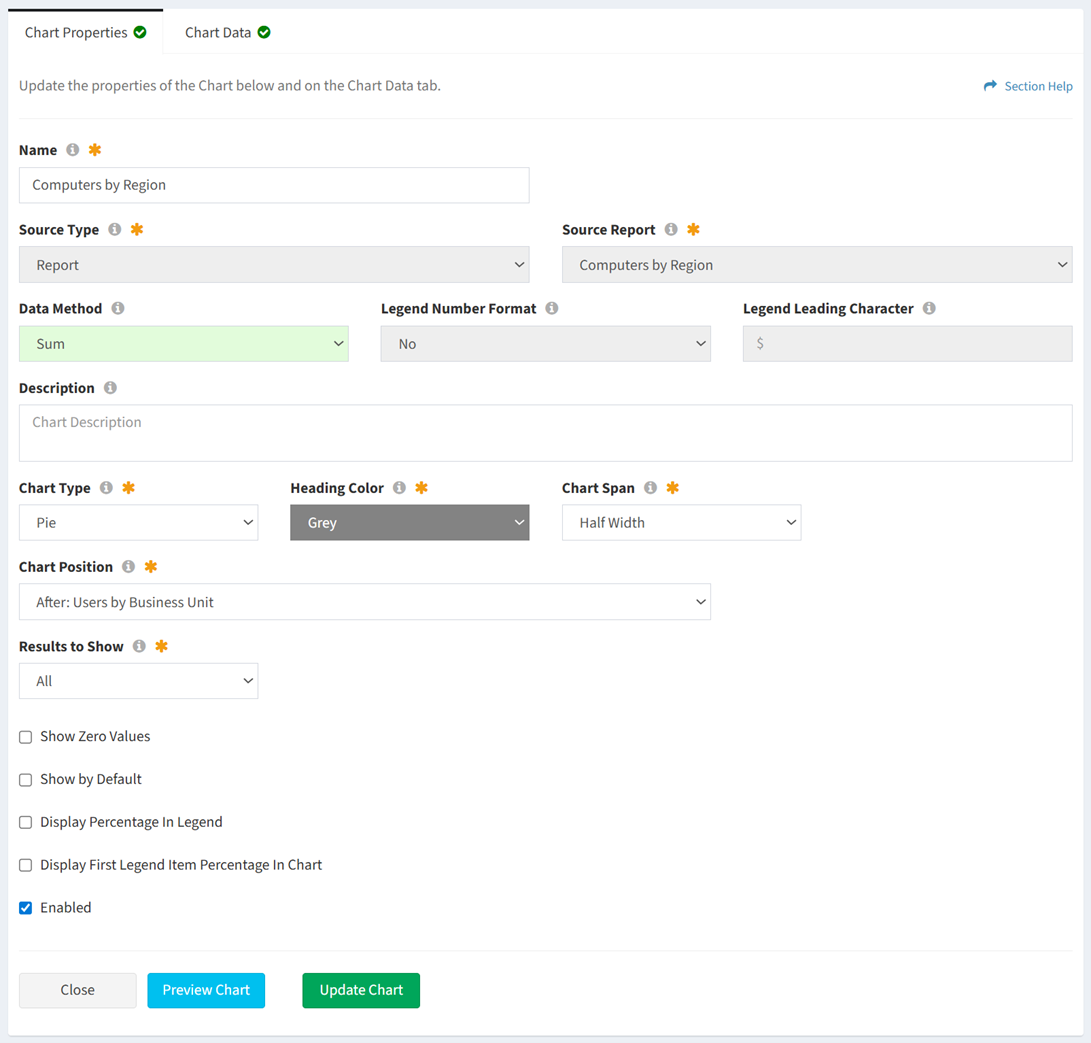Check Display Percentage In Legend
This screenshot has width=1091, height=1043.
[x=26, y=822]
